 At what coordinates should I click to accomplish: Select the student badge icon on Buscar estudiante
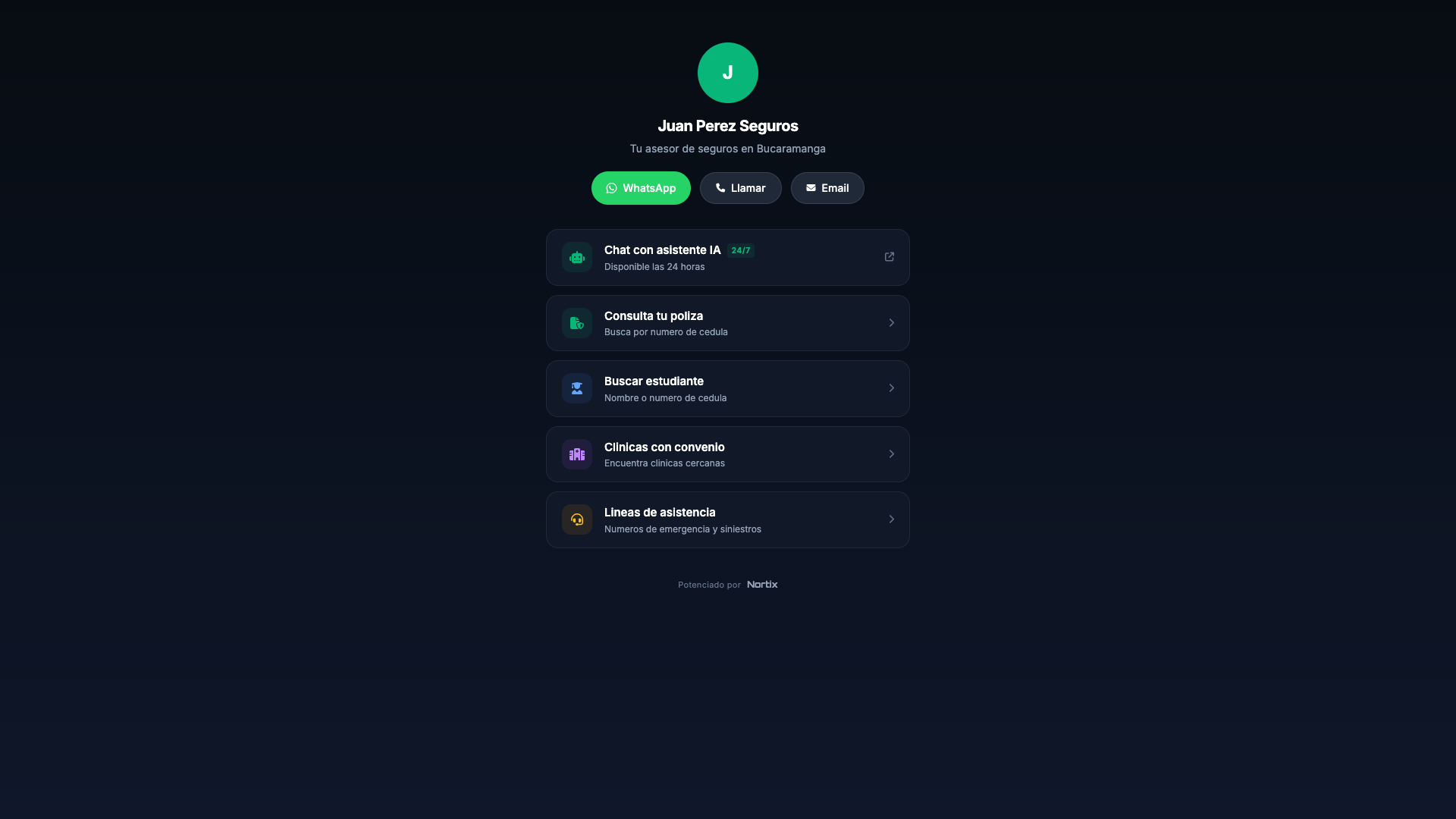click(576, 388)
